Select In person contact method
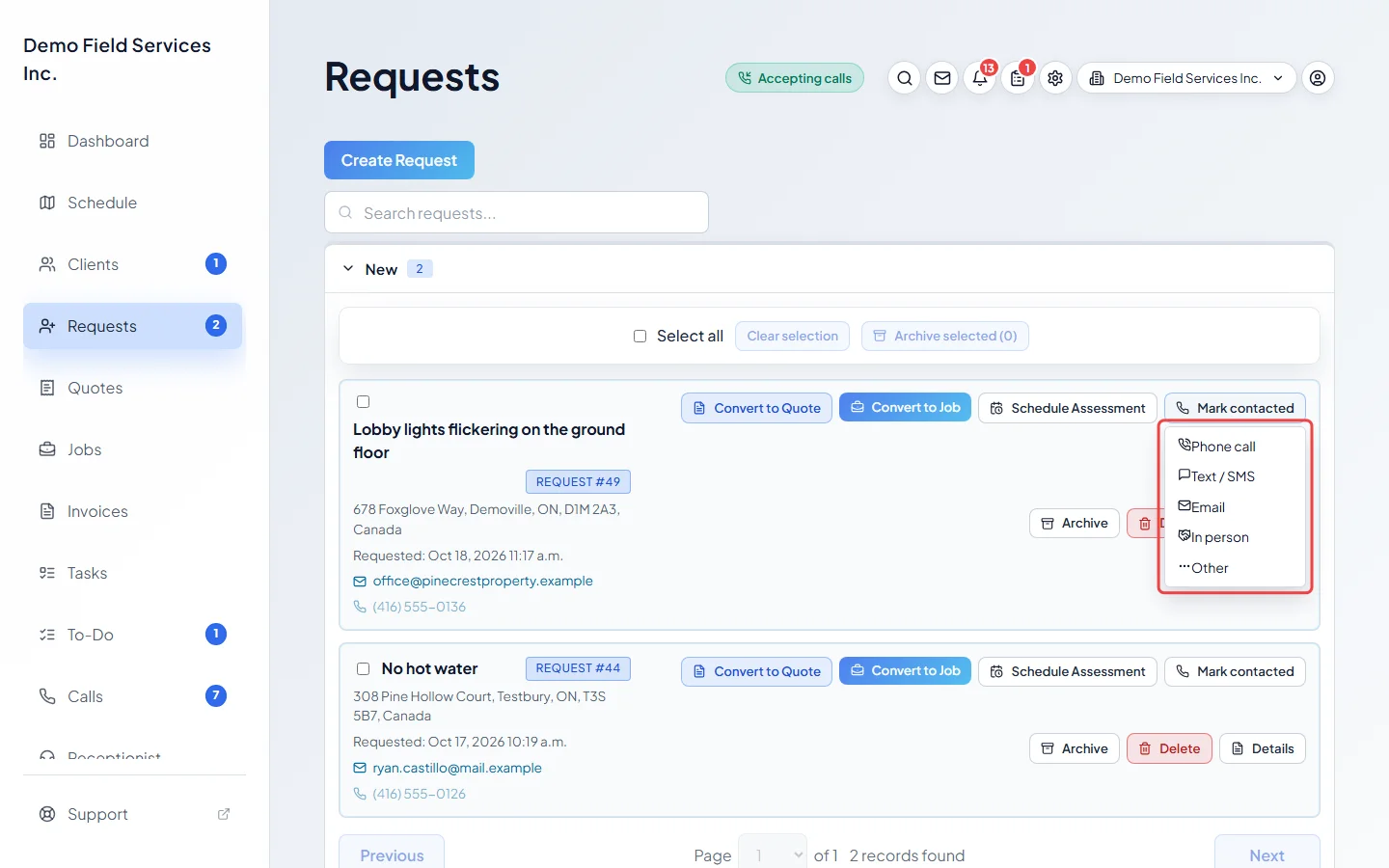The width and height of the screenshot is (1389, 868). [1235, 537]
